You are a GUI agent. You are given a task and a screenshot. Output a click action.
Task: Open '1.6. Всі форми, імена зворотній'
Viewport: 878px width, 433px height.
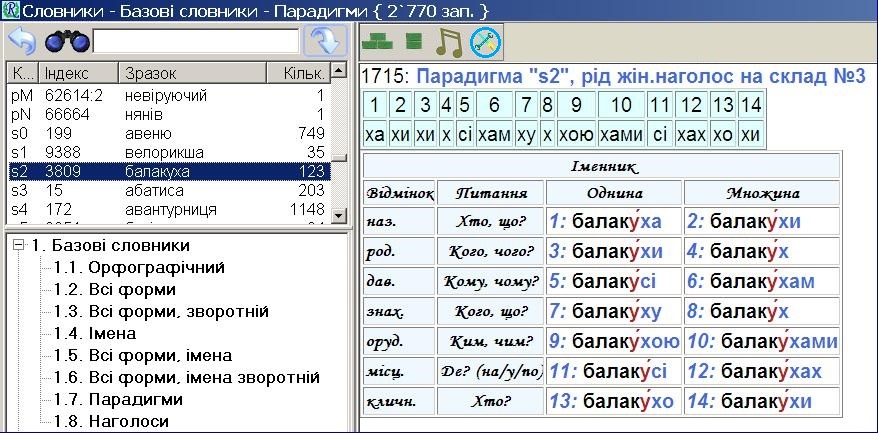[x=187, y=378]
